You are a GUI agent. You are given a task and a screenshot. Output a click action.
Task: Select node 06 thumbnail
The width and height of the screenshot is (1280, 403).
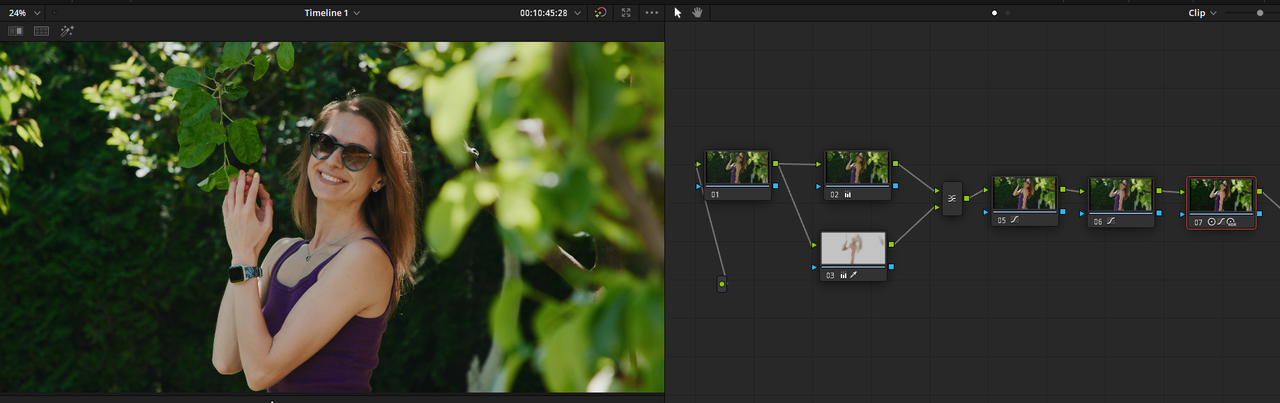[x=1121, y=193]
